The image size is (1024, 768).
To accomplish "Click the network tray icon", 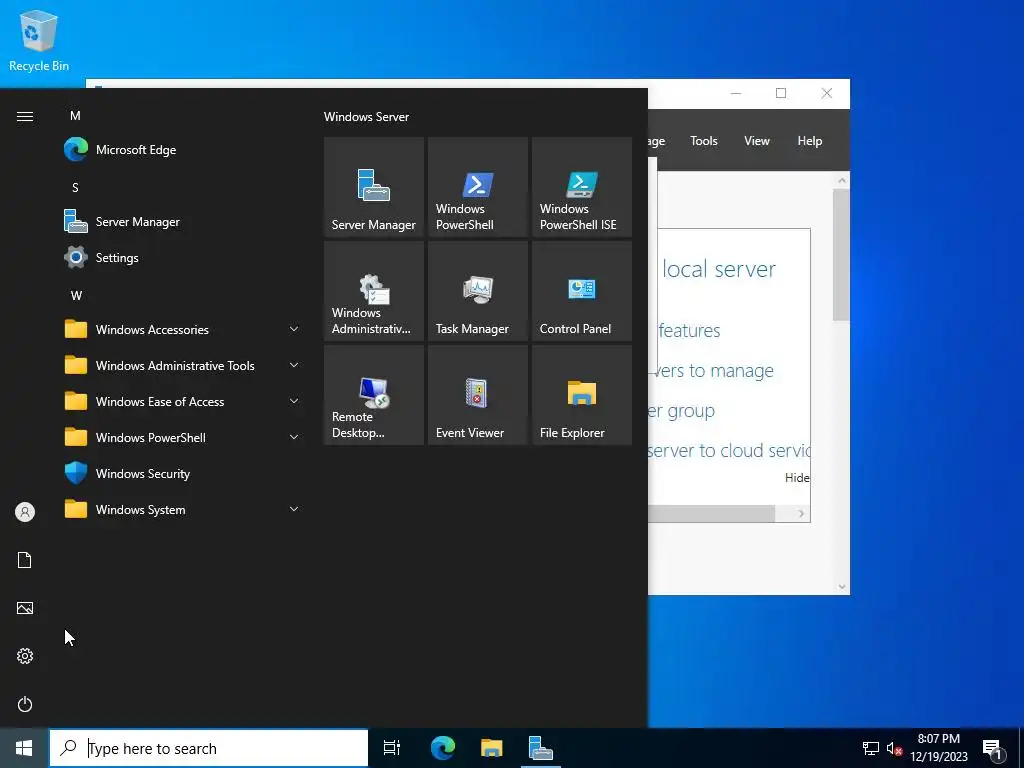I will (x=871, y=748).
